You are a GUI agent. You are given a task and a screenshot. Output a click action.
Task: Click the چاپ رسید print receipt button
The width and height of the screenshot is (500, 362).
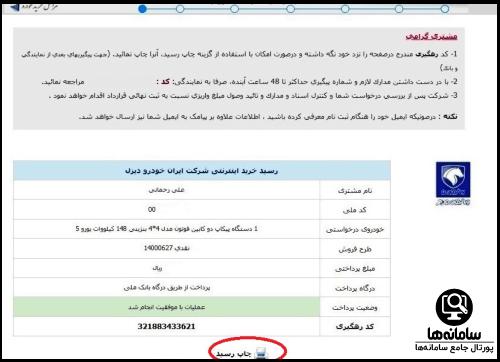coord(242,353)
